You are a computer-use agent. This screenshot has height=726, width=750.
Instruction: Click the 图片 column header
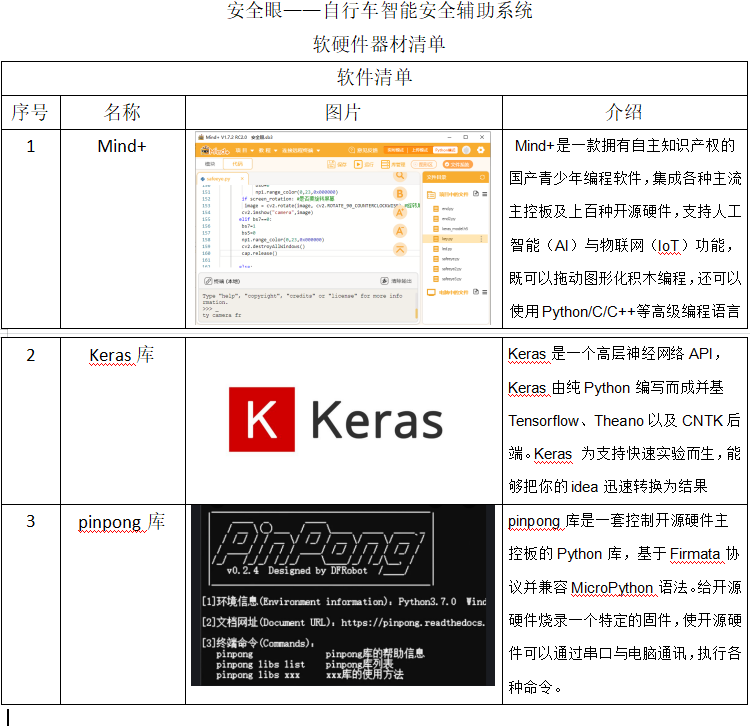point(343,112)
